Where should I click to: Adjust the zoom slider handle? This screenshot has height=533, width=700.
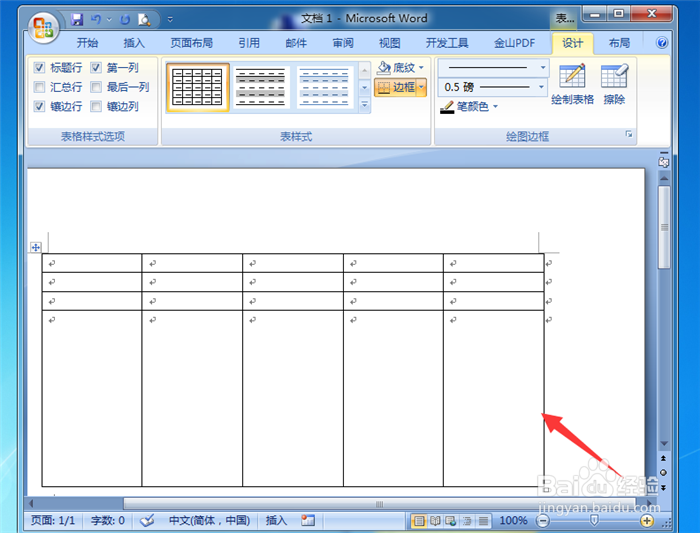click(x=594, y=521)
